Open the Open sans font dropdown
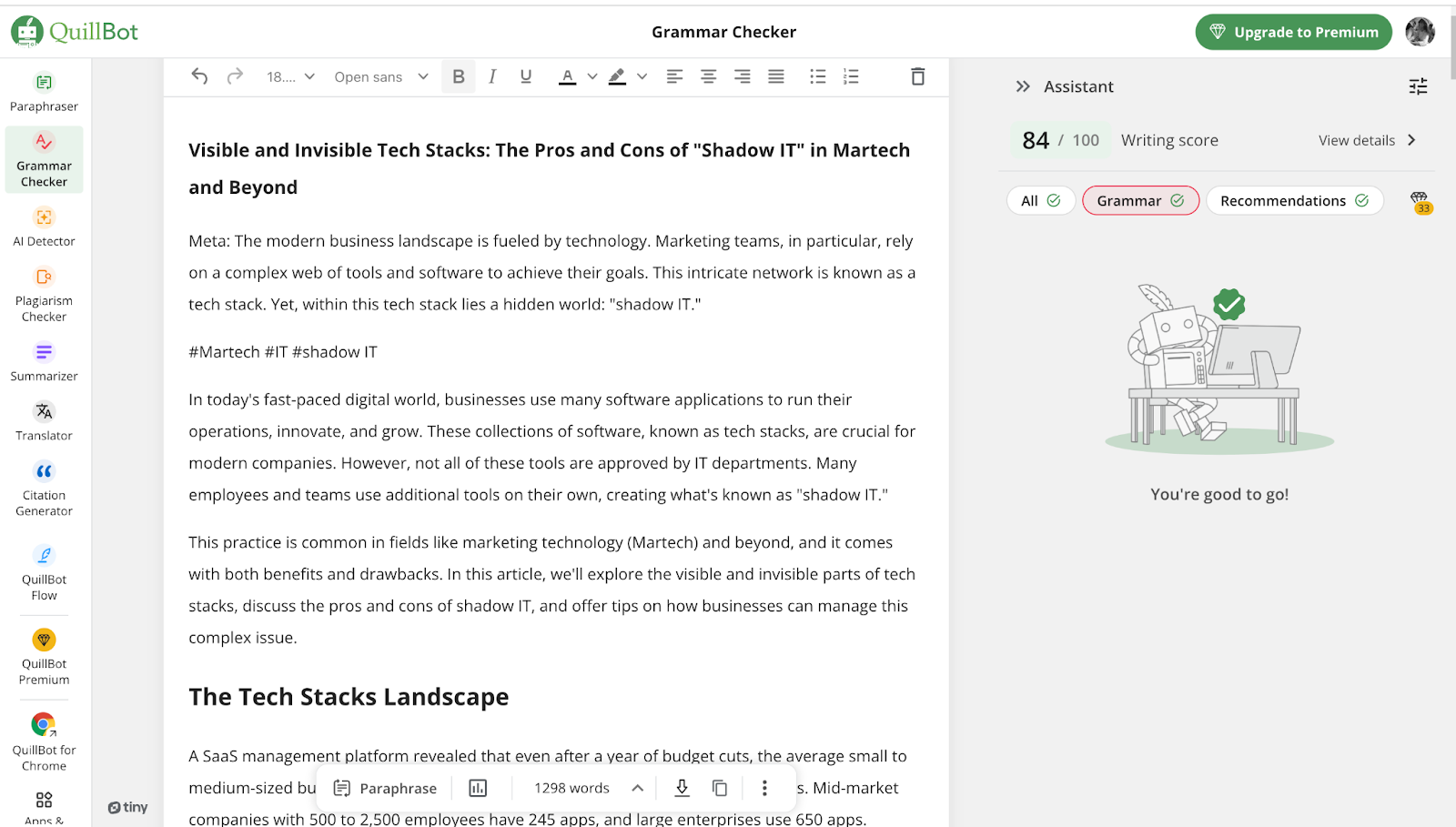The image size is (1456, 827). [x=381, y=76]
